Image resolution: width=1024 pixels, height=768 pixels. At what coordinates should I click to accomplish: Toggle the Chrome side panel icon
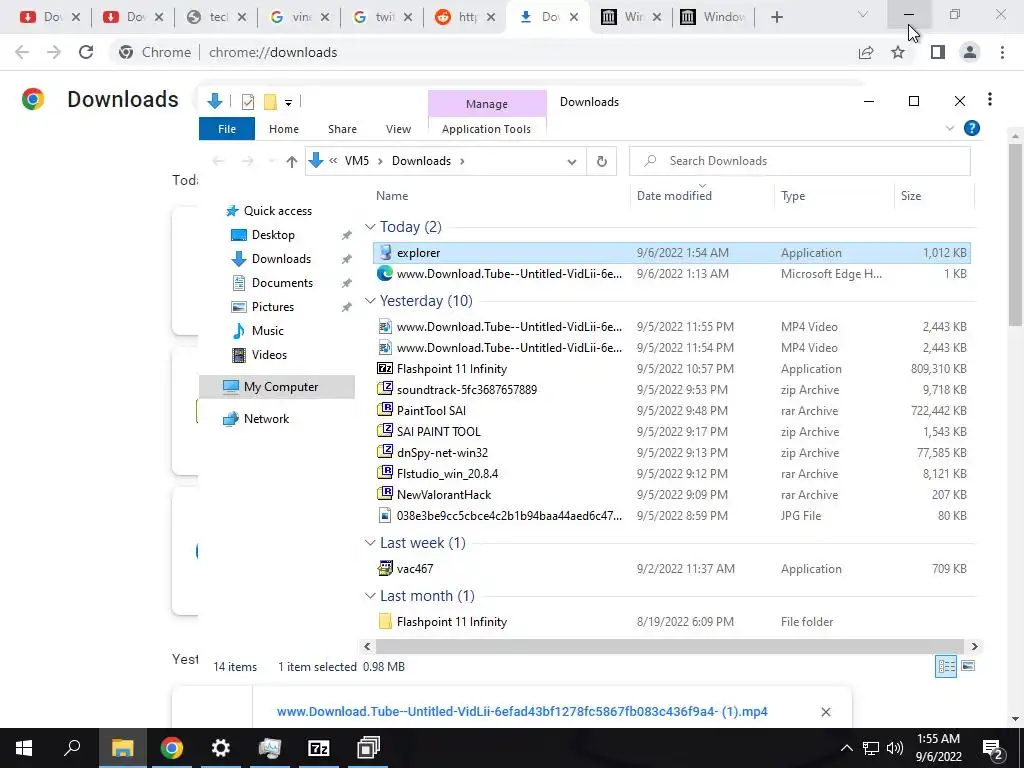[938, 52]
